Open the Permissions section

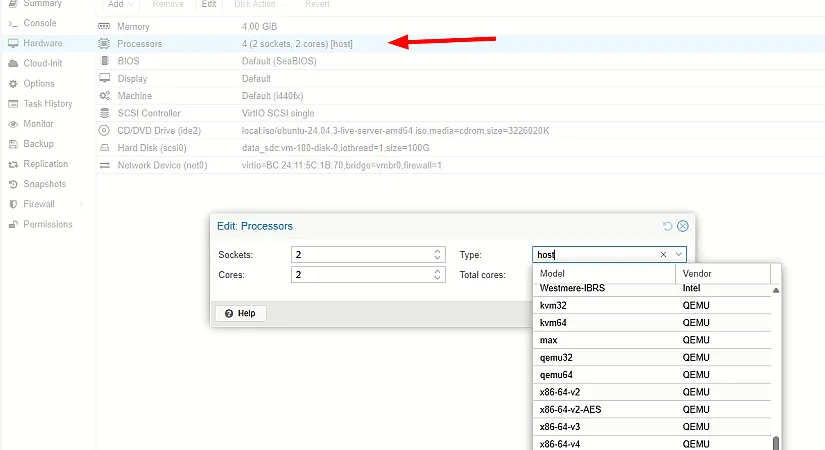[x=47, y=224]
